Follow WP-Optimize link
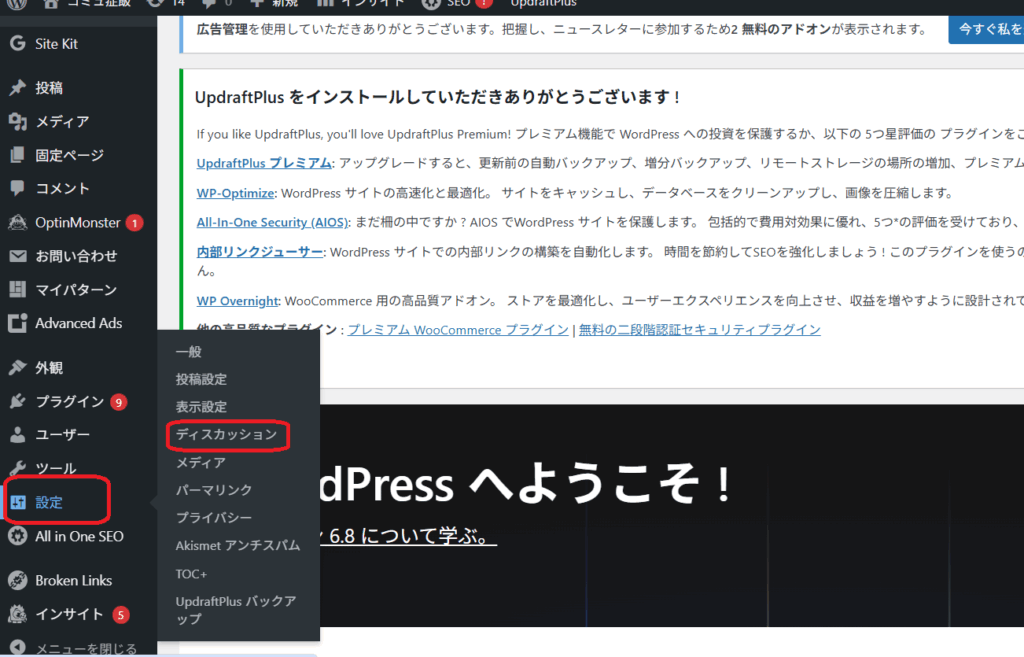 [x=235, y=193]
